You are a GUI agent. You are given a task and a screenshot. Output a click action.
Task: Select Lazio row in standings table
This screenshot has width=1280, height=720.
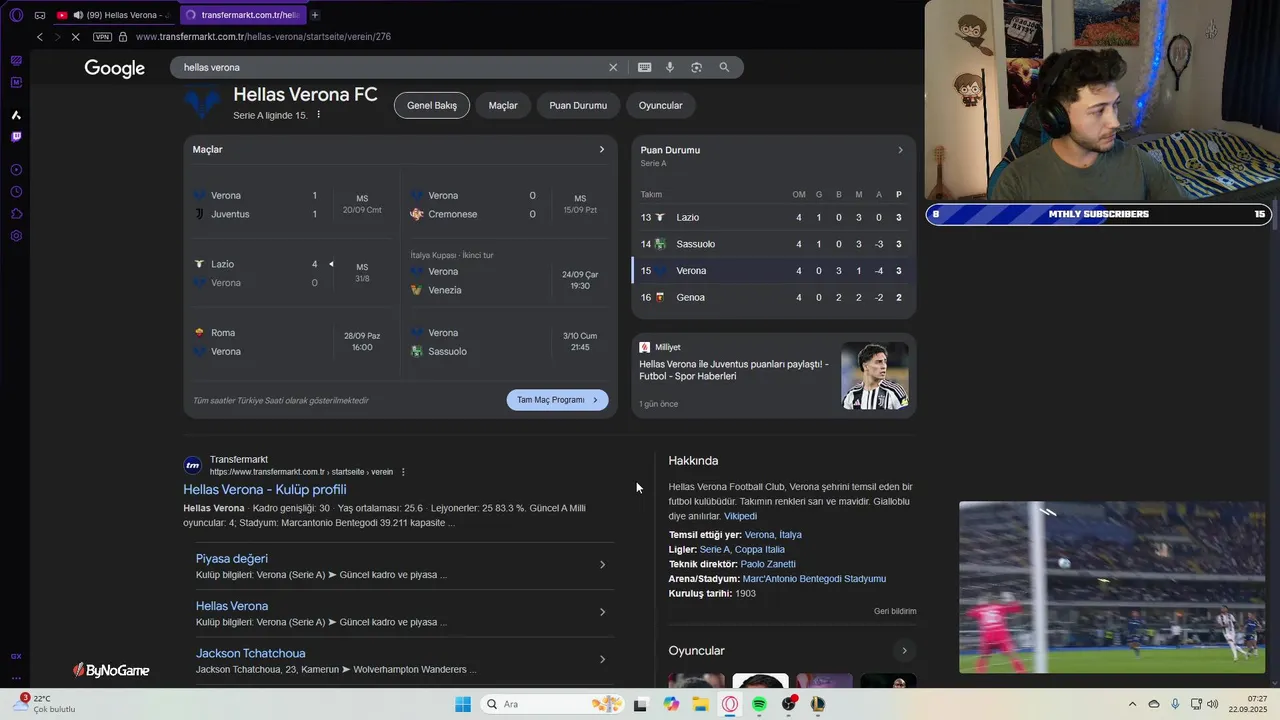coord(773,217)
